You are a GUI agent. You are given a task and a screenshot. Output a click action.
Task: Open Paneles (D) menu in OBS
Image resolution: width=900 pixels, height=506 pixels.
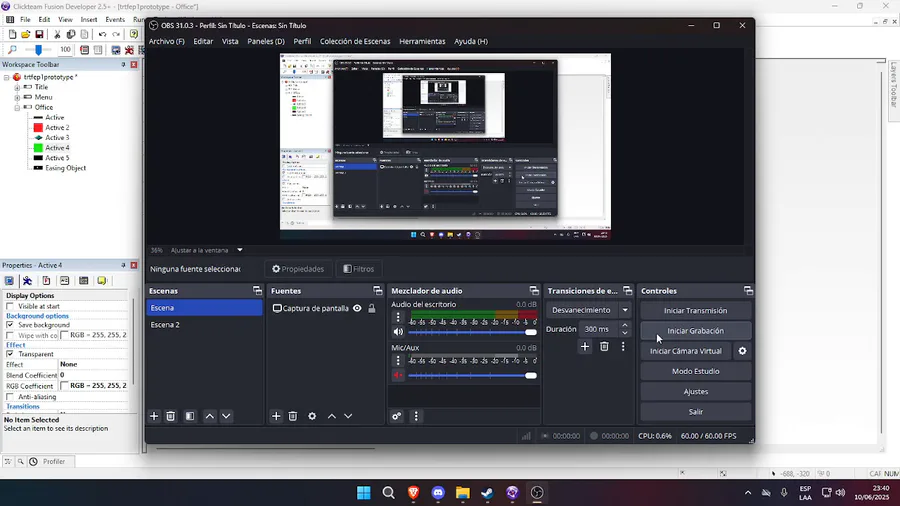[266, 41]
